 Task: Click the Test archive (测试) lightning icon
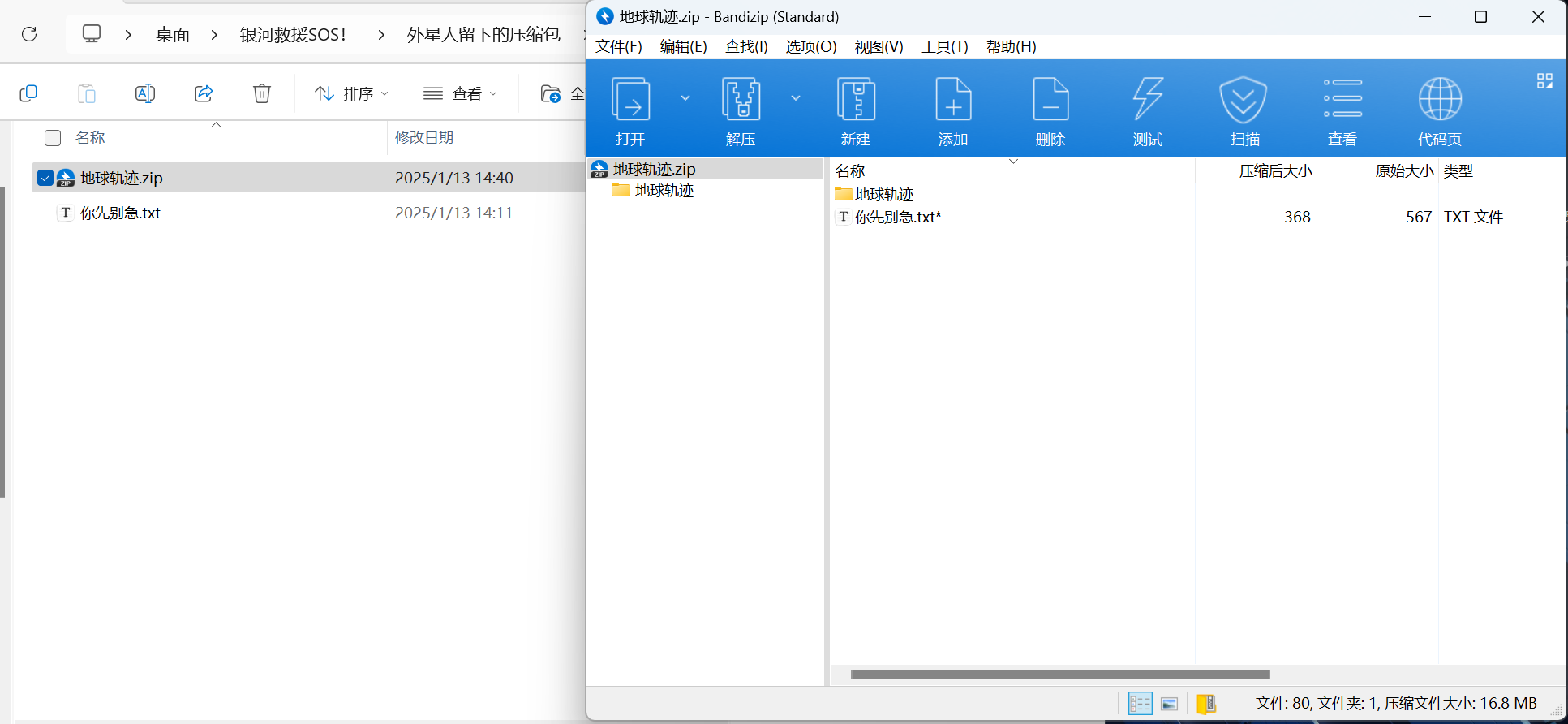[1148, 100]
